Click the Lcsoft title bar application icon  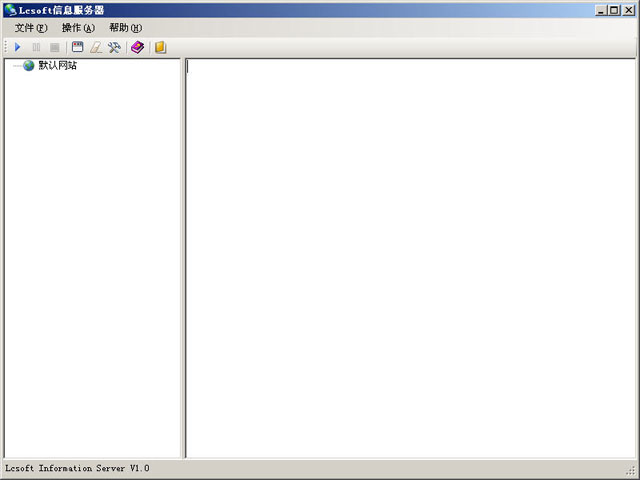(x=10, y=10)
